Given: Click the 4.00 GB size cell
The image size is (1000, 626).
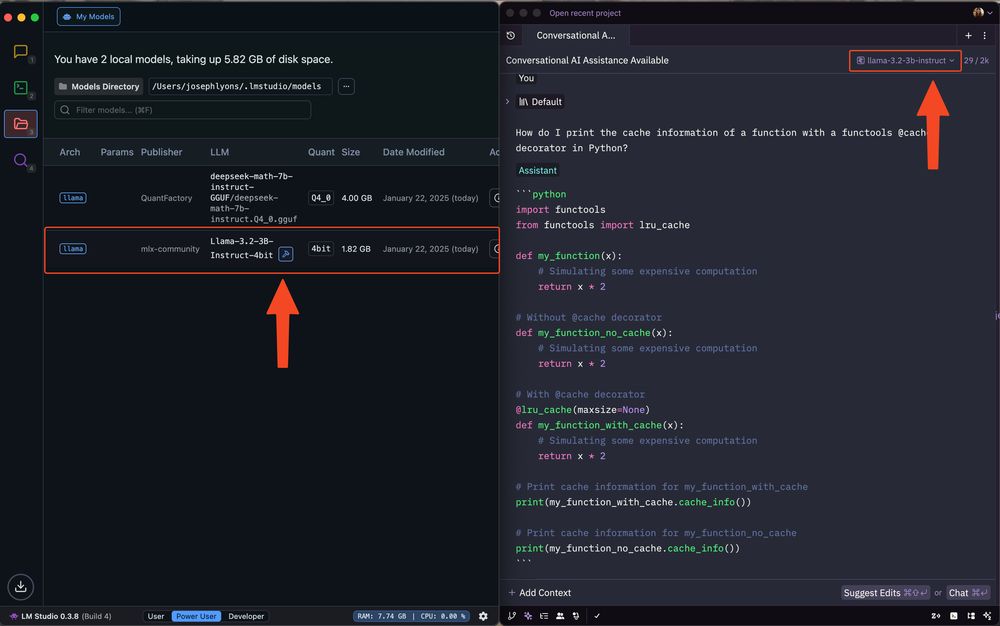Looking at the screenshot, I should click(357, 198).
